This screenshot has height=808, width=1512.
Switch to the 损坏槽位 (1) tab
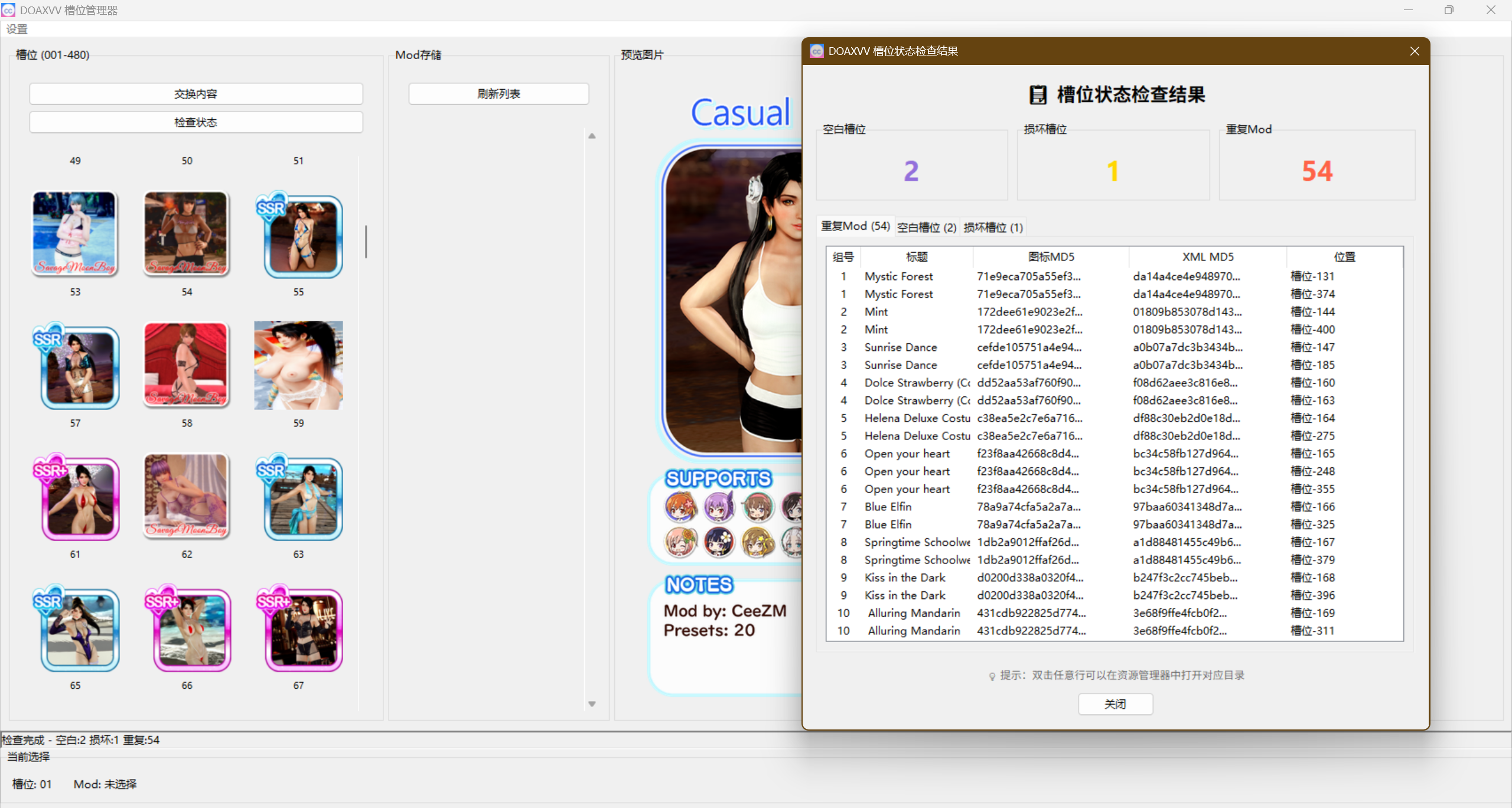993,227
